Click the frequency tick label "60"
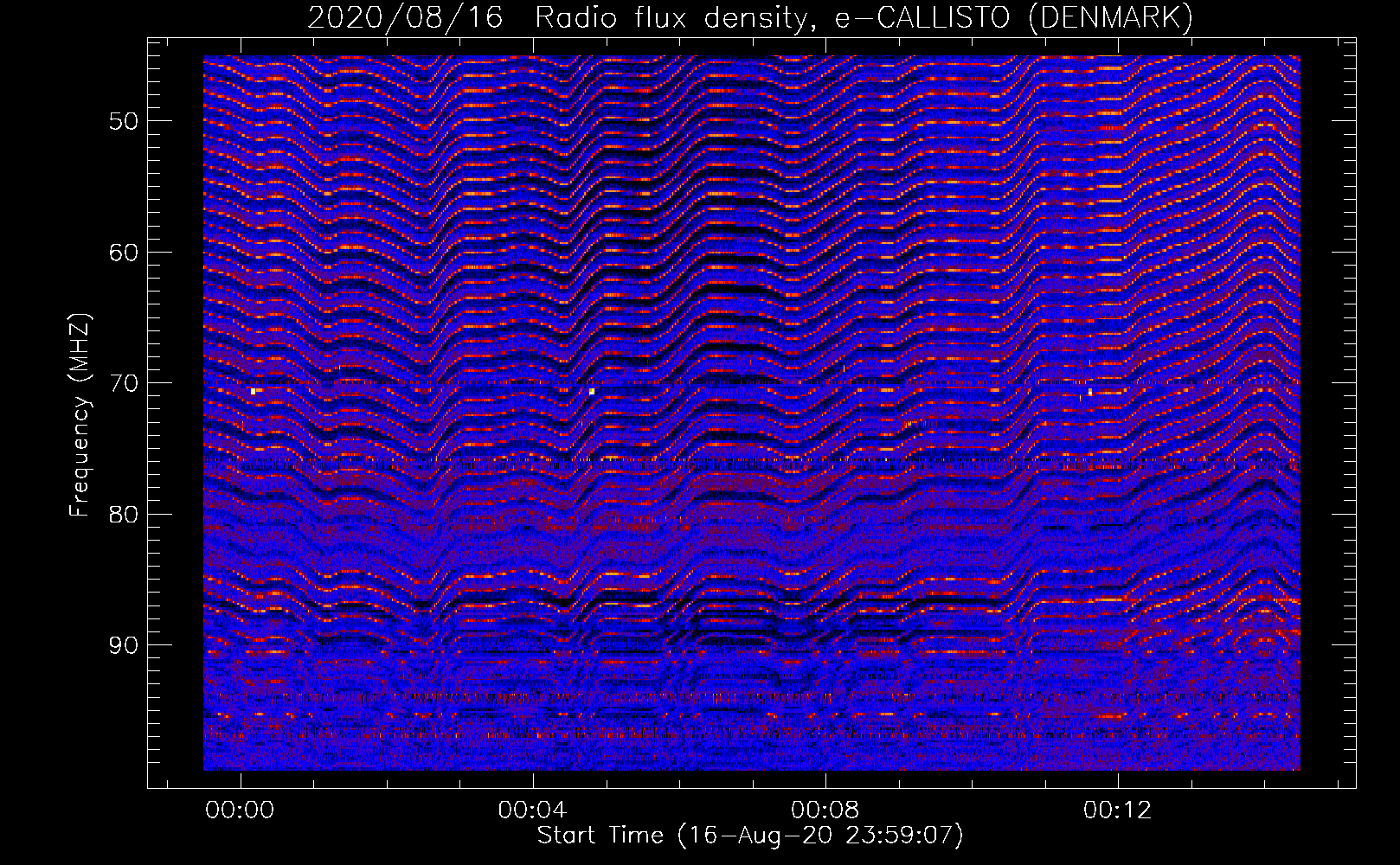Image resolution: width=1400 pixels, height=865 pixels. point(124,253)
